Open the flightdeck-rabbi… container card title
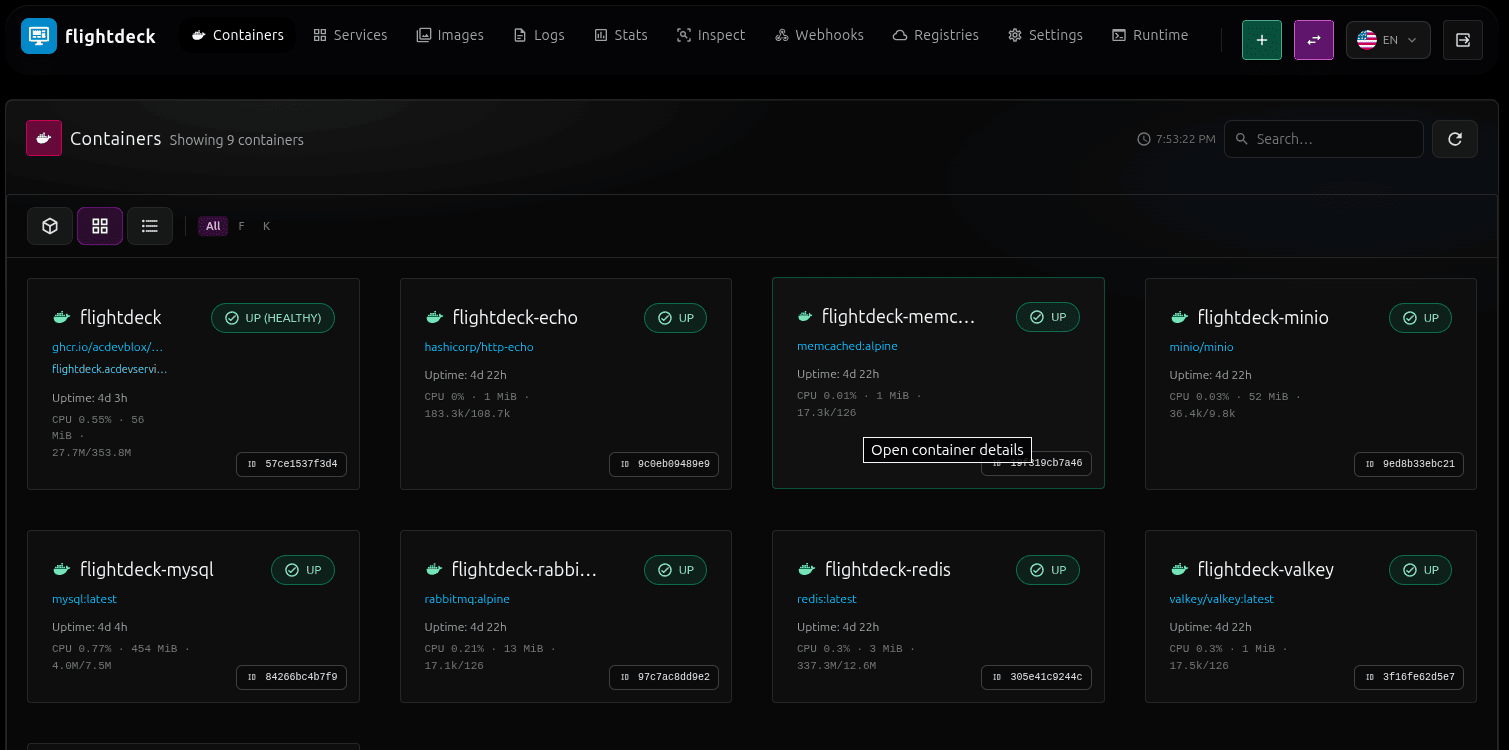The image size is (1509, 750). [x=524, y=569]
